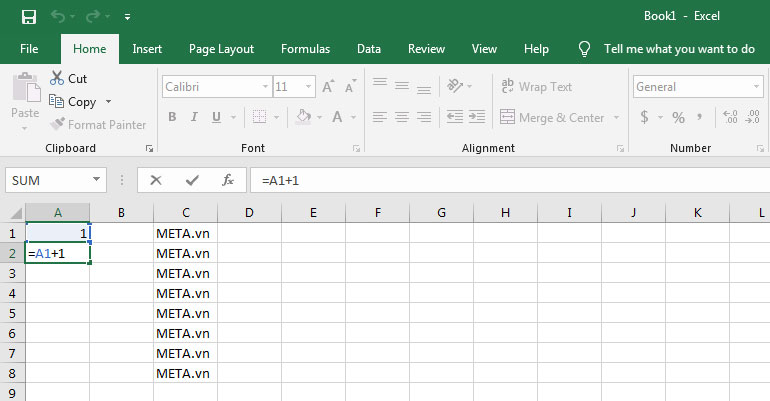Click Increase Font Size icon
This screenshot has height=401, width=770.
[329, 87]
